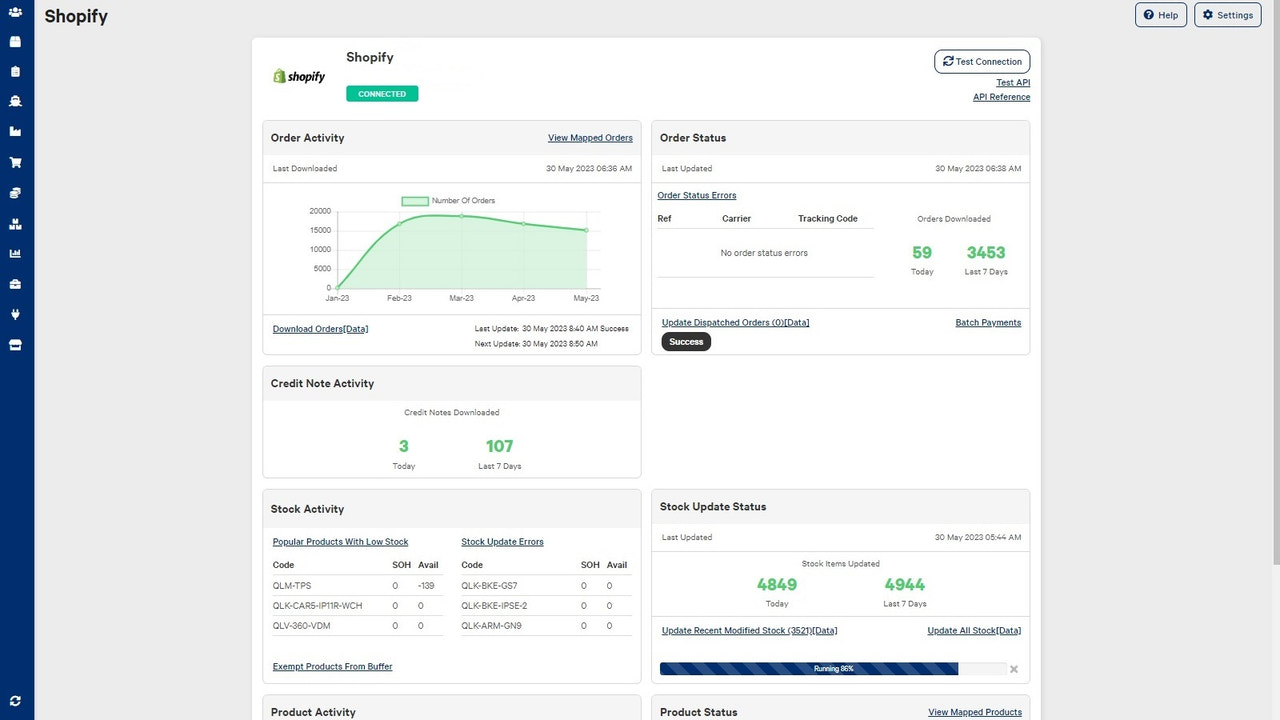Select the delivery truck icon in the sidebar
This screenshot has height=720, width=1280.
click(17, 100)
